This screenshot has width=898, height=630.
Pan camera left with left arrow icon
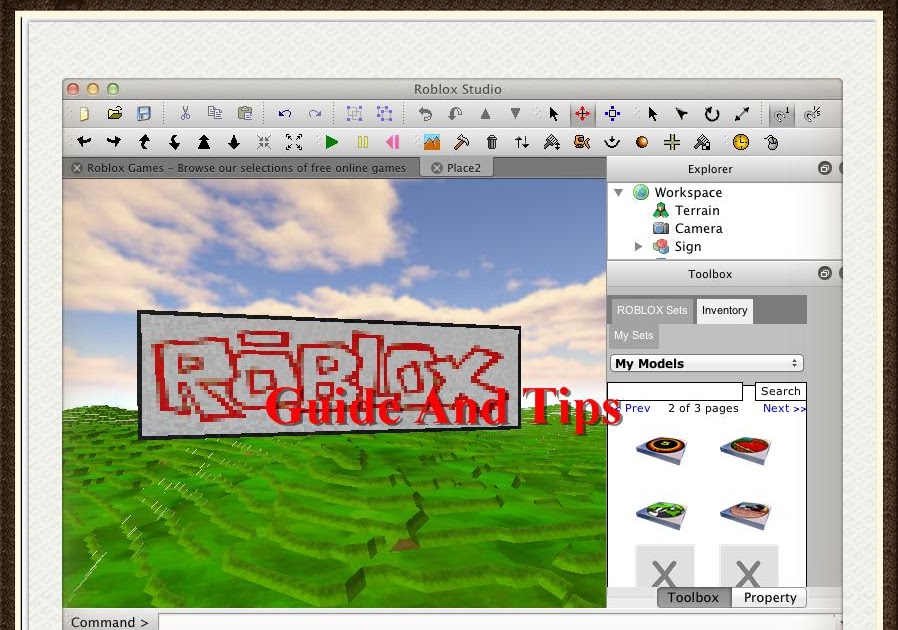coord(84,141)
